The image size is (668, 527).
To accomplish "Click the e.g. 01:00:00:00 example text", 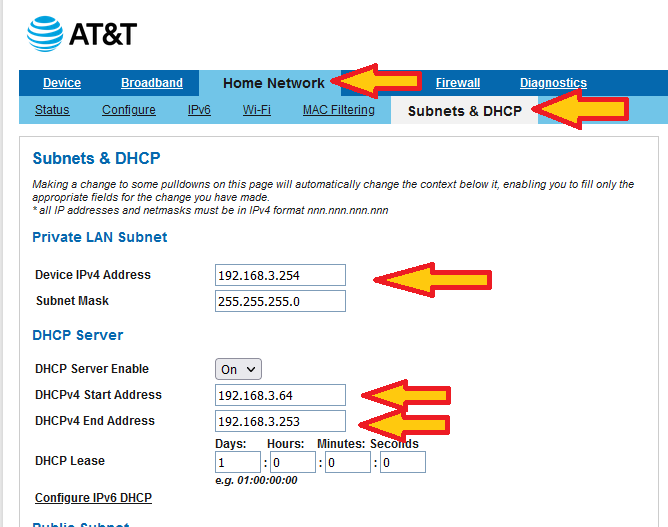I will point(256,481).
